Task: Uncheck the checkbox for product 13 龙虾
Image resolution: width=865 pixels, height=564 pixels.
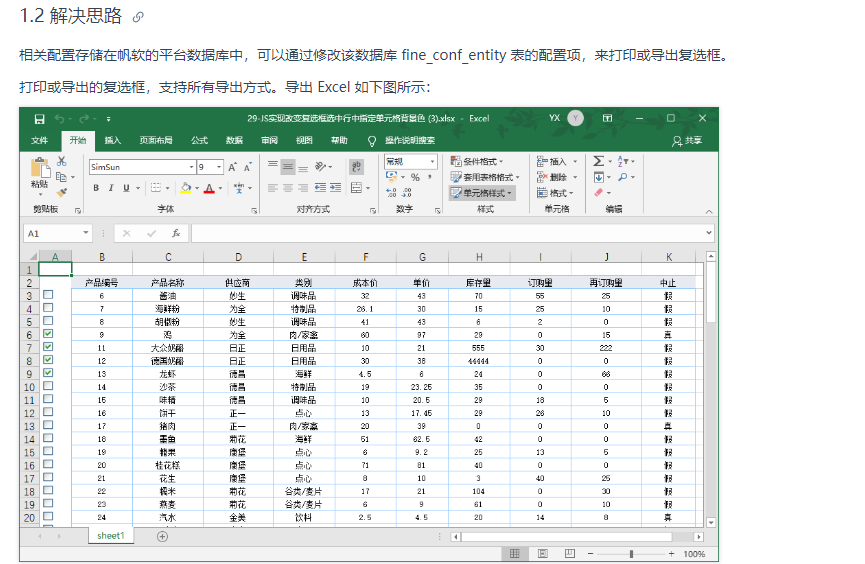Action: pos(48,373)
